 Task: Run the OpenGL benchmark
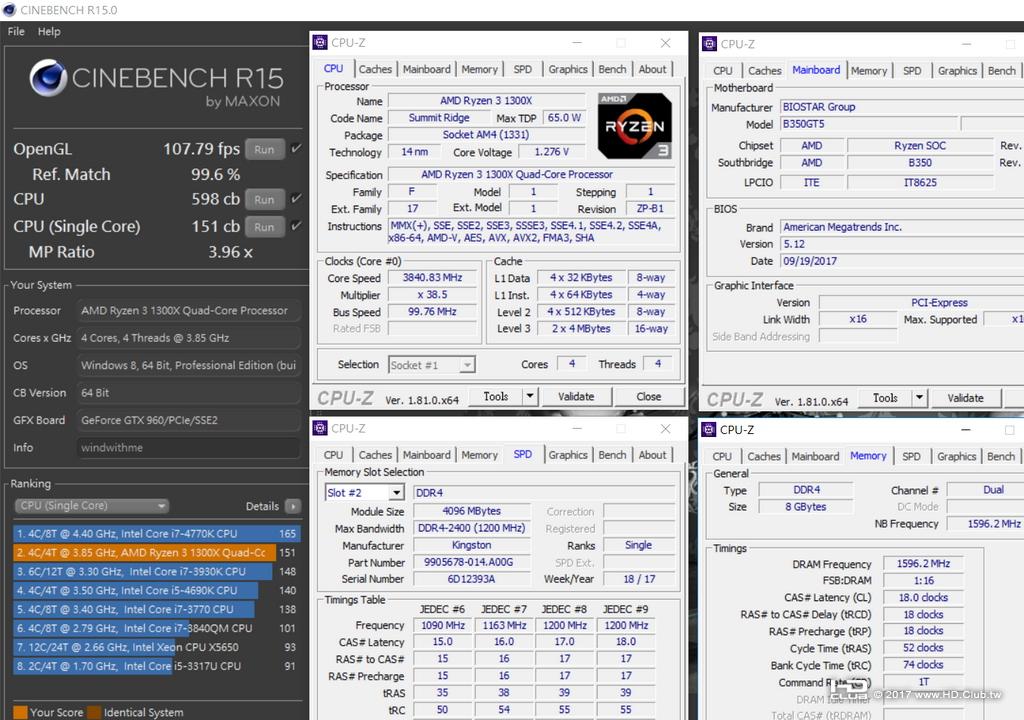(264, 149)
